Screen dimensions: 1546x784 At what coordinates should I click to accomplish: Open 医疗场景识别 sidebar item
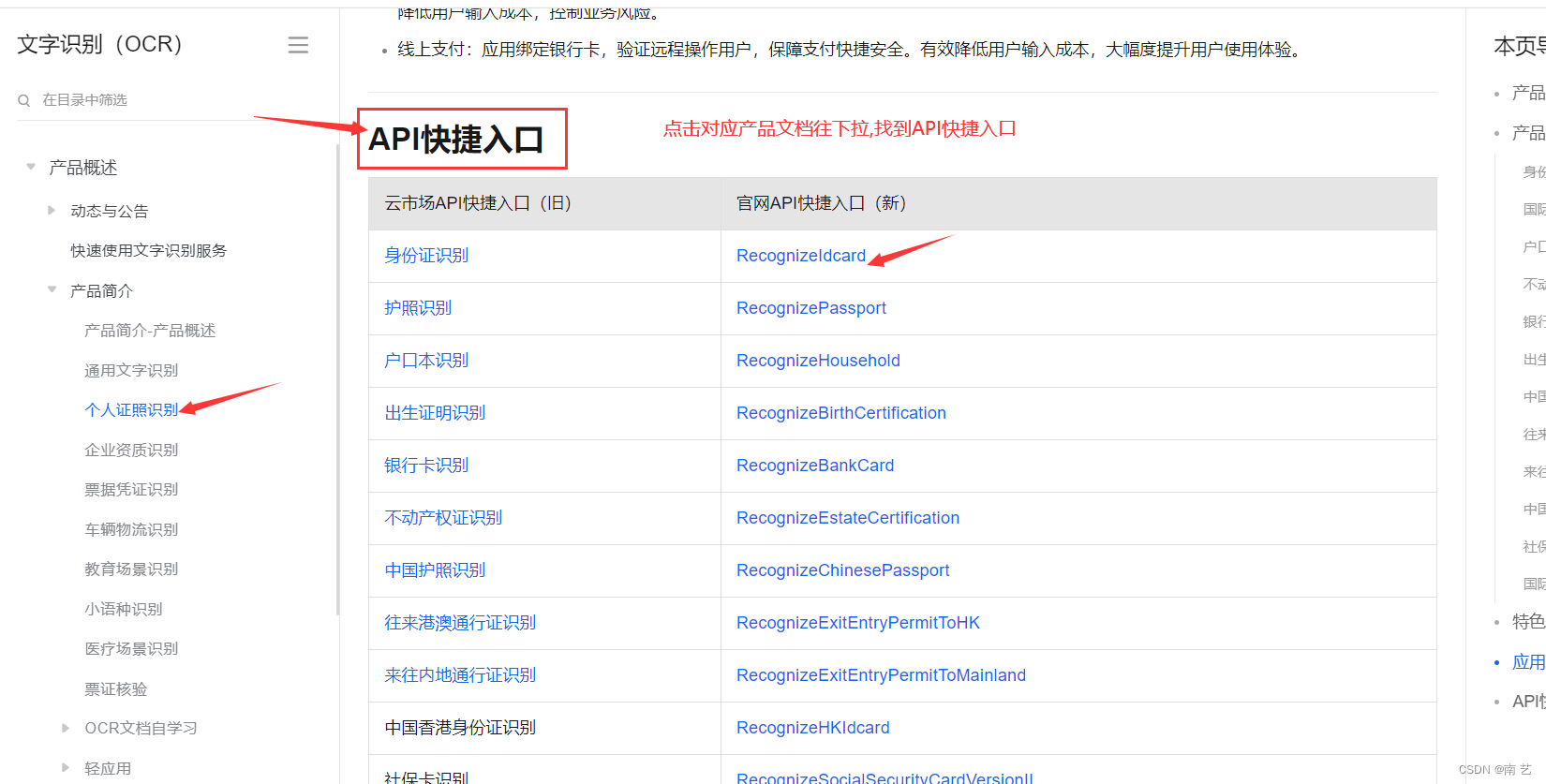click(131, 648)
